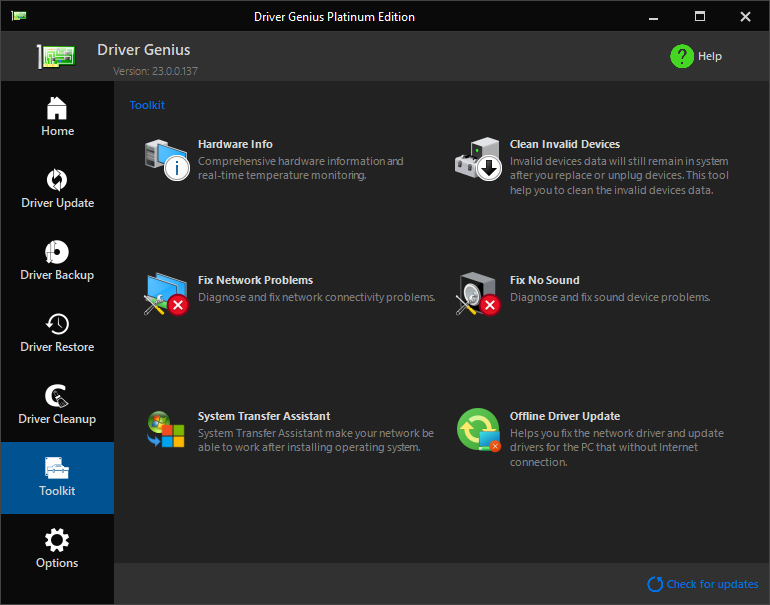Click the refresh icon beside Check for updates

[655, 584]
